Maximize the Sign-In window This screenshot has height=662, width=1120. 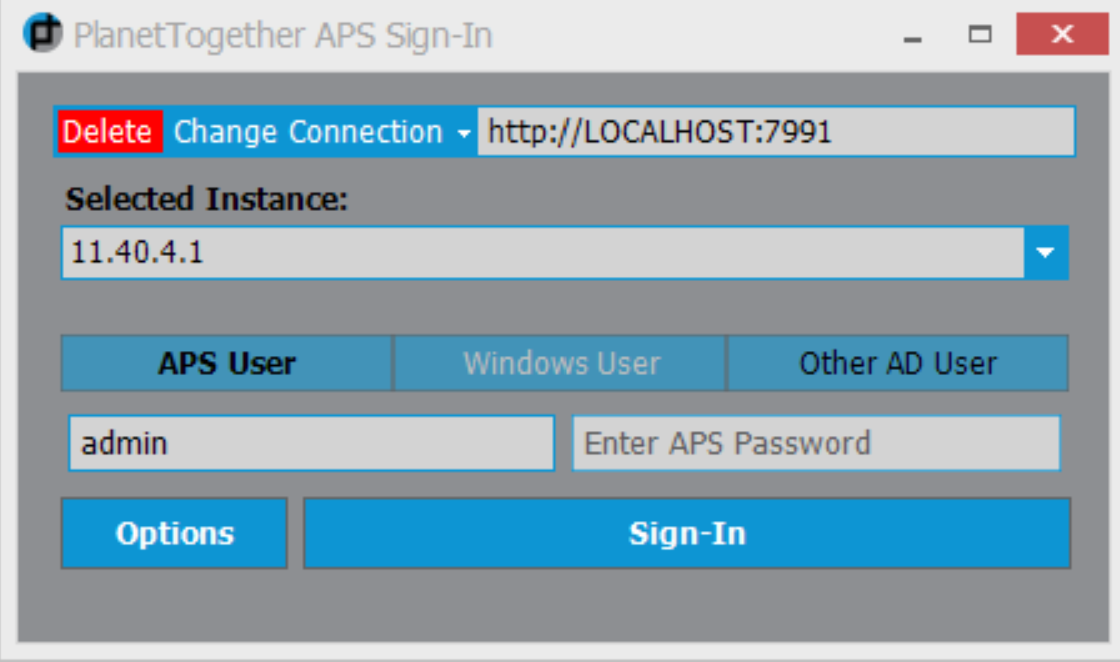click(979, 34)
